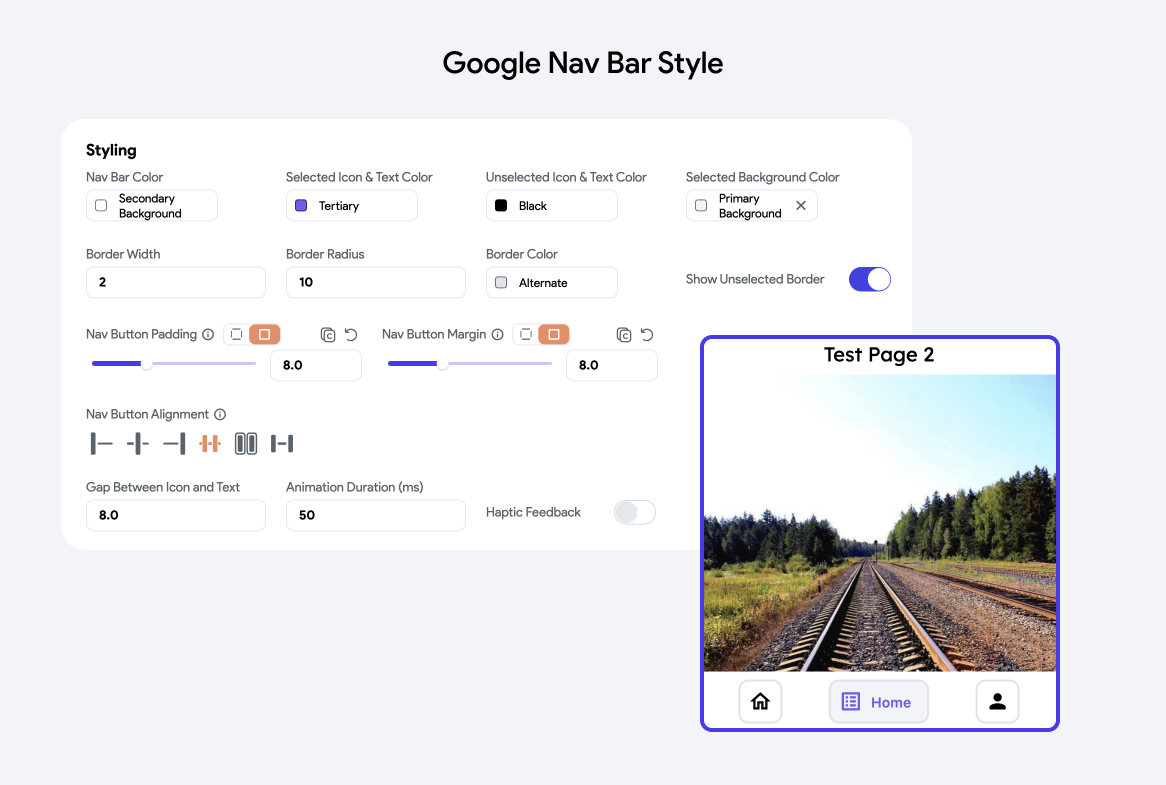Image resolution: width=1166 pixels, height=785 pixels.
Task: Disable Show Unselected Border switch
Action: click(869, 280)
